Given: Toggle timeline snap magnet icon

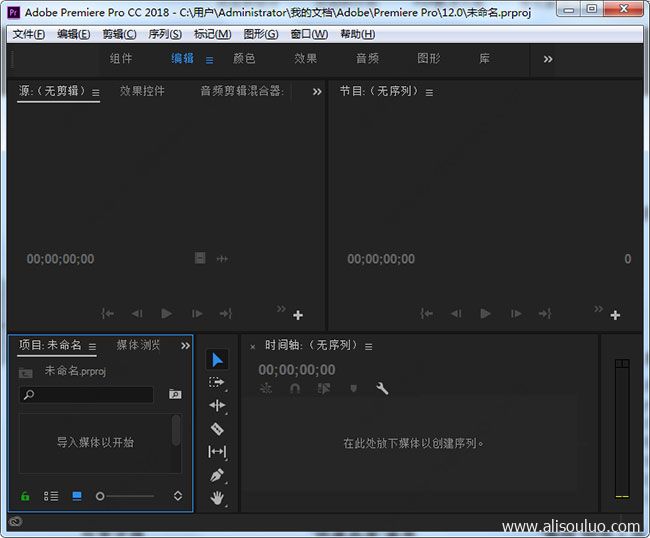Looking at the screenshot, I should coord(295,389).
